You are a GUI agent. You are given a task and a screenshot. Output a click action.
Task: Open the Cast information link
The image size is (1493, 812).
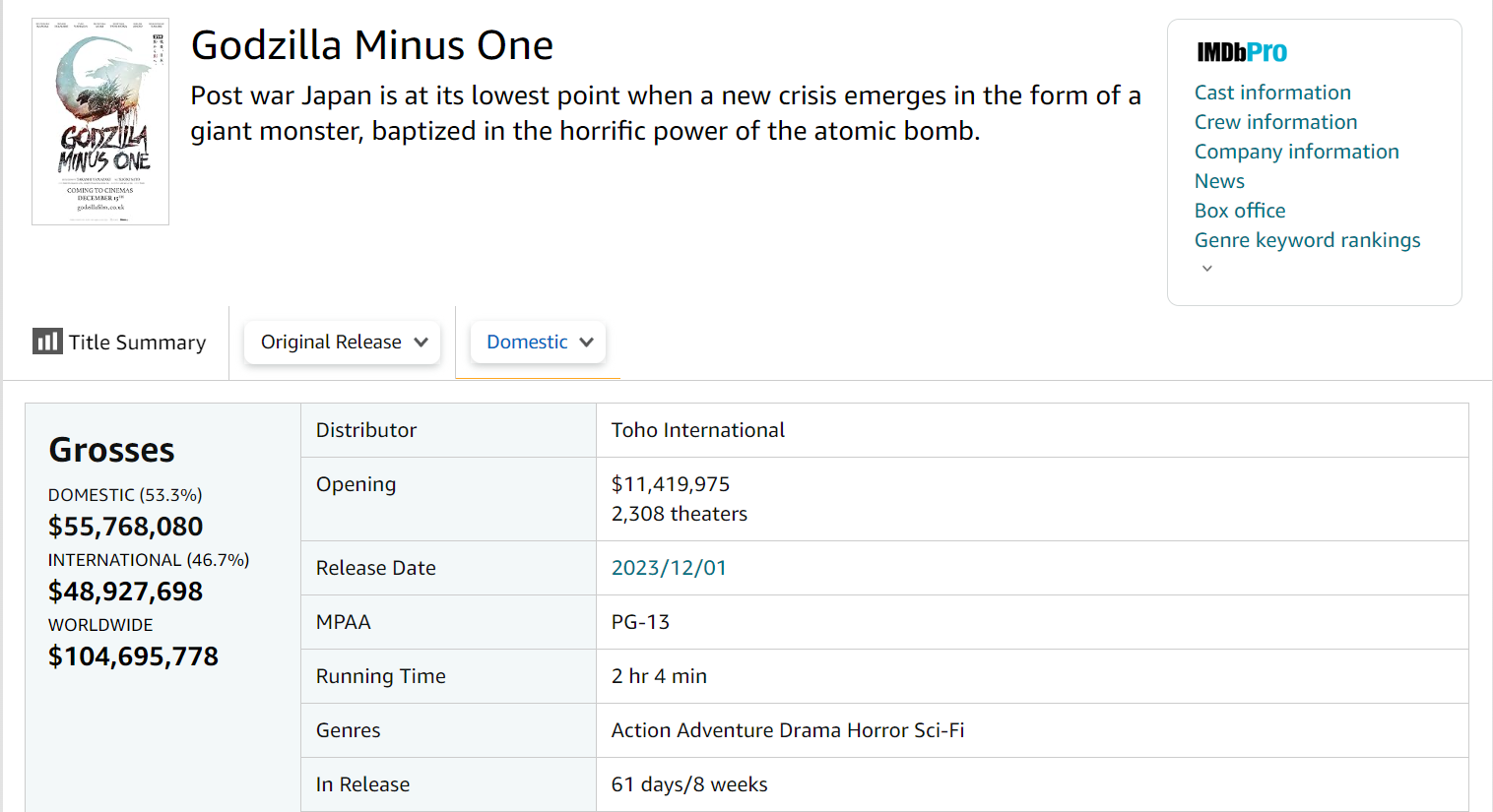pyautogui.click(x=1272, y=93)
